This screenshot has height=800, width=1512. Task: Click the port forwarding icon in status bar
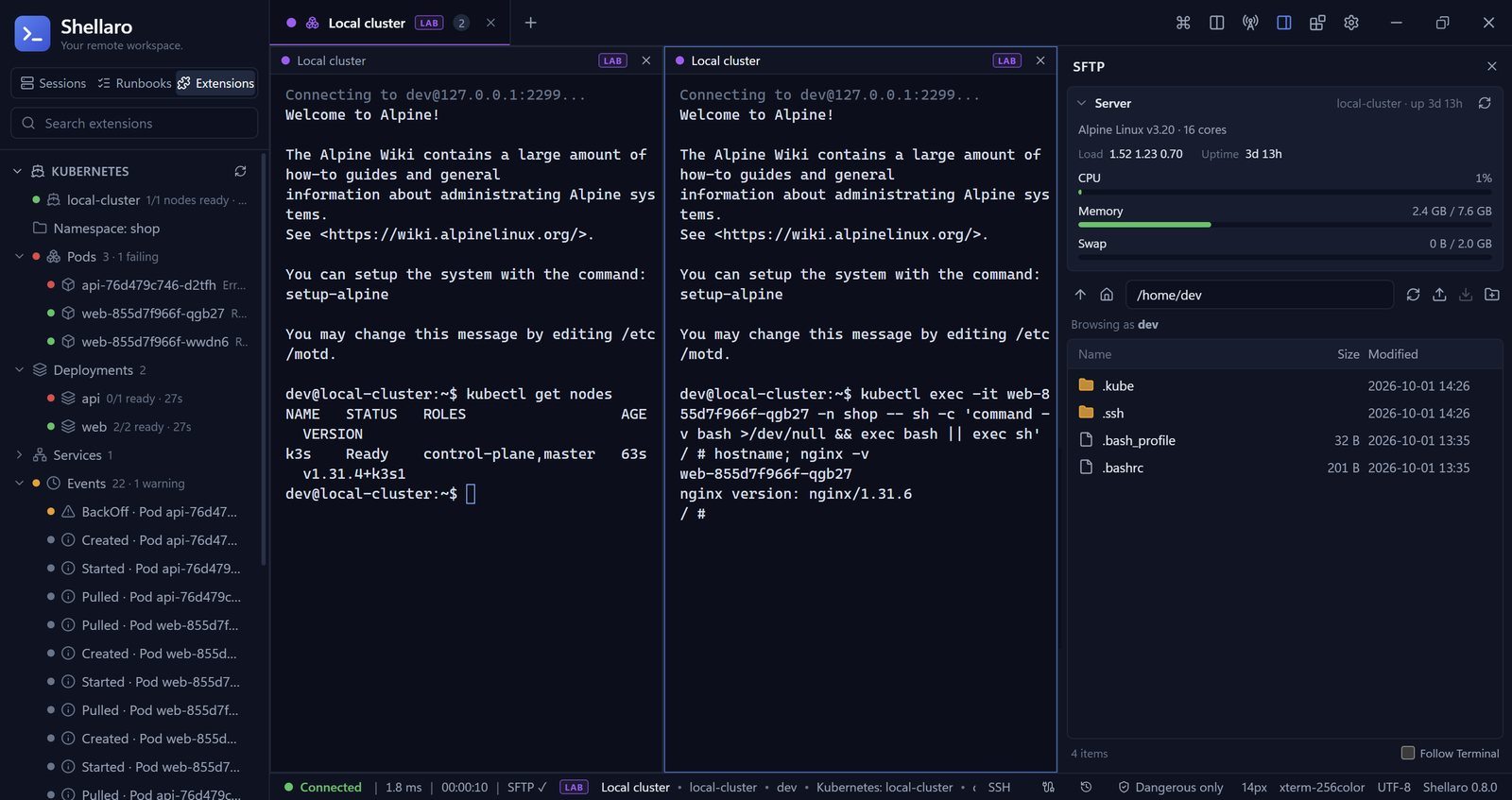click(x=1048, y=787)
